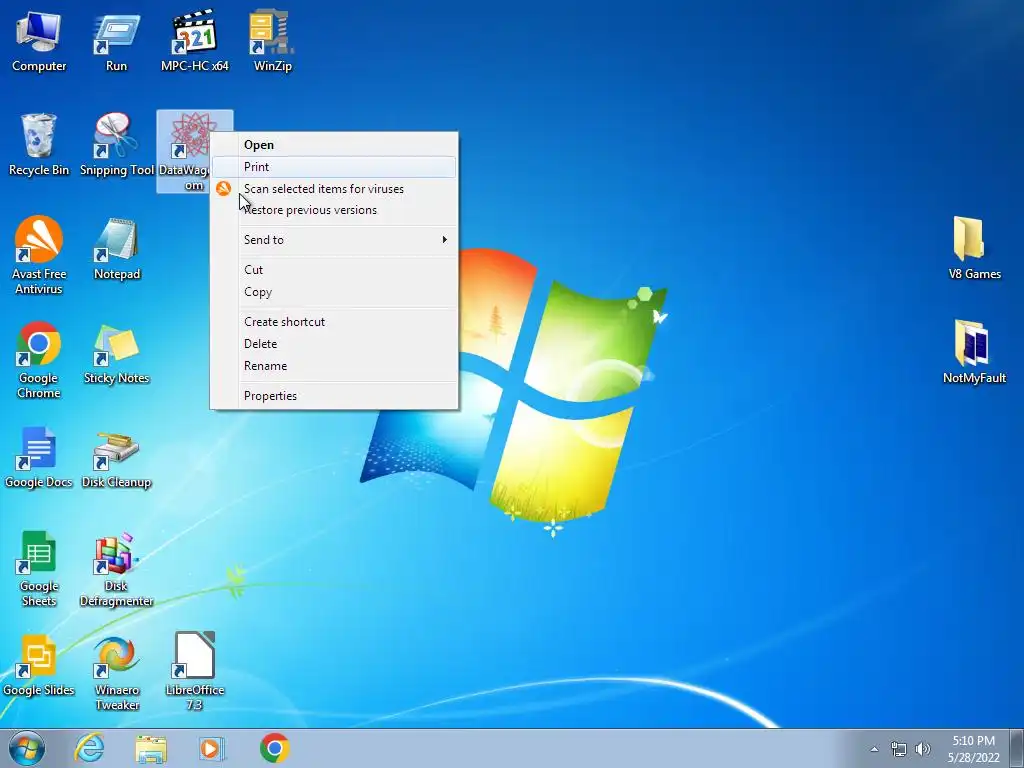The height and width of the screenshot is (768, 1024).
Task: Open Properties from the context menu
Action: pos(334,396)
